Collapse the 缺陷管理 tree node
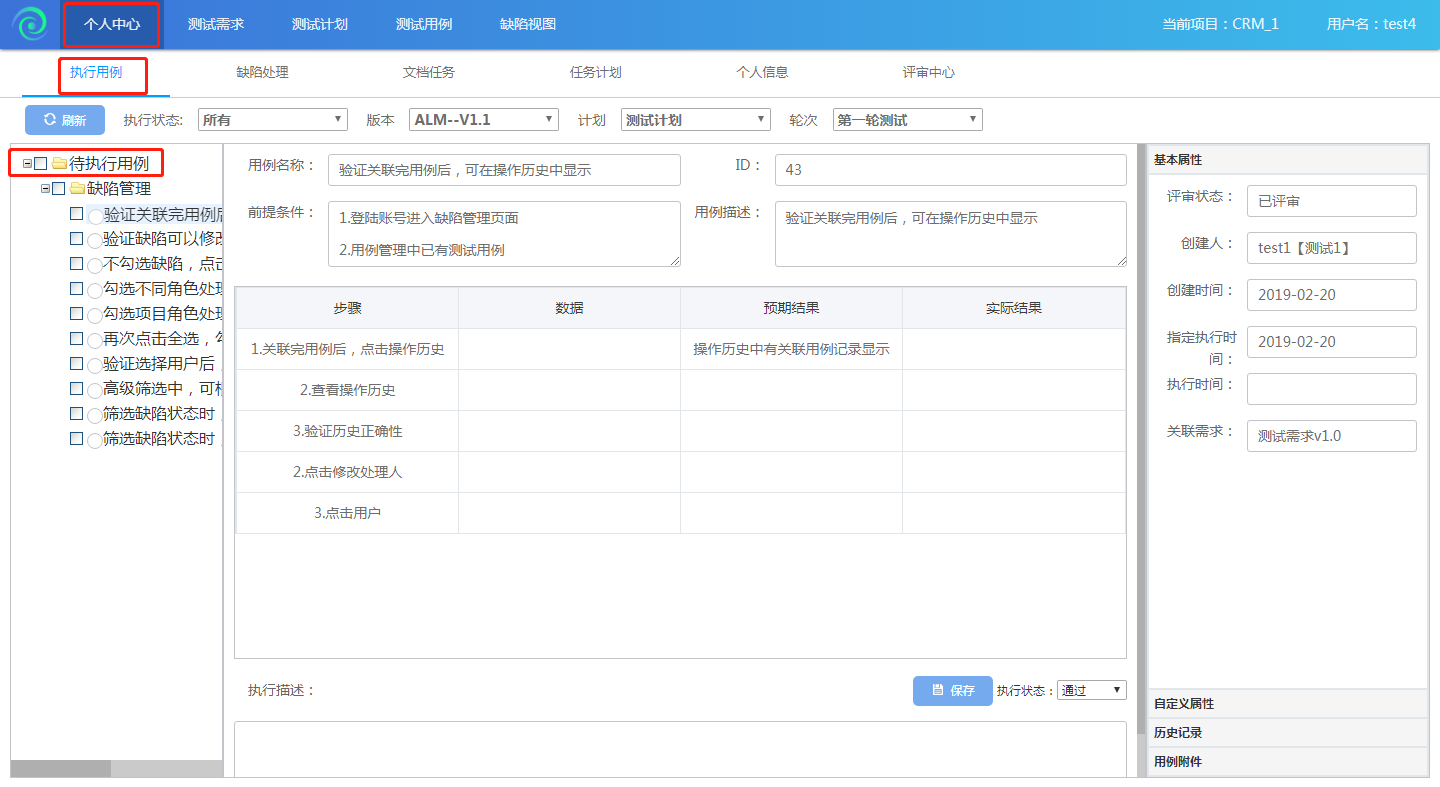This screenshot has height=787, width=1440. [45, 189]
